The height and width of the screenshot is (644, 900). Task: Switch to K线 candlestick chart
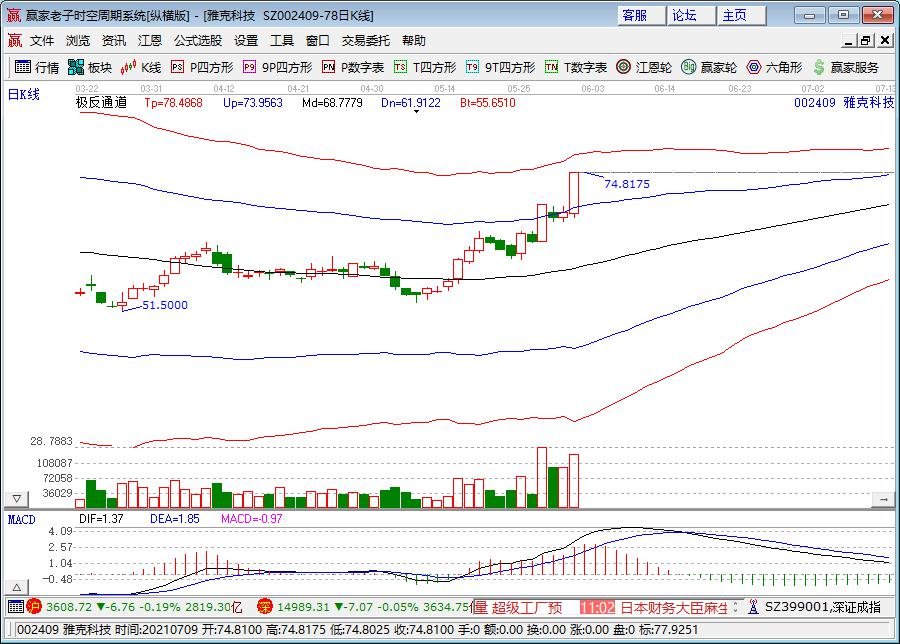pos(141,67)
